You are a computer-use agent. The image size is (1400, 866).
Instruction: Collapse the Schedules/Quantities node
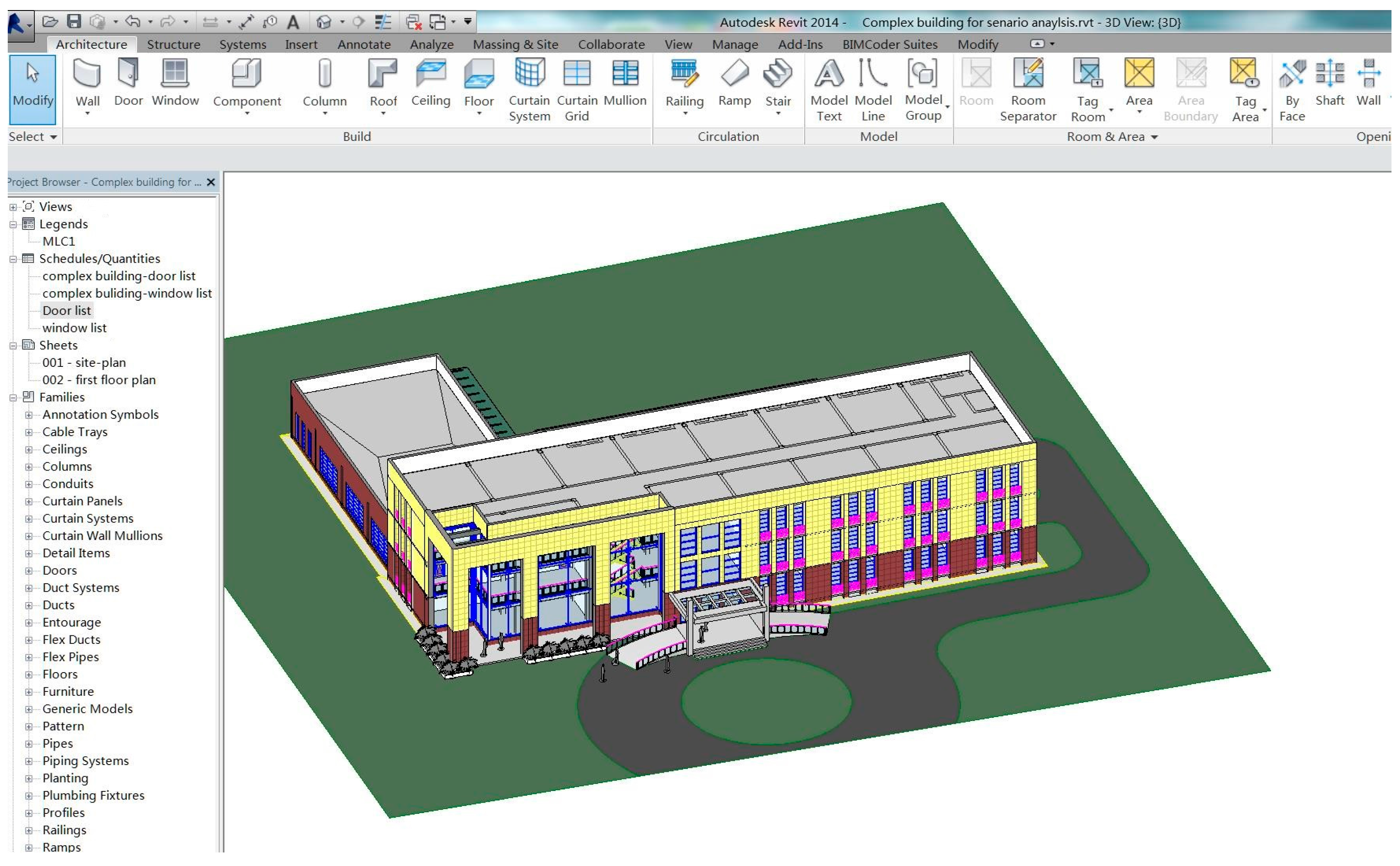coord(13,260)
